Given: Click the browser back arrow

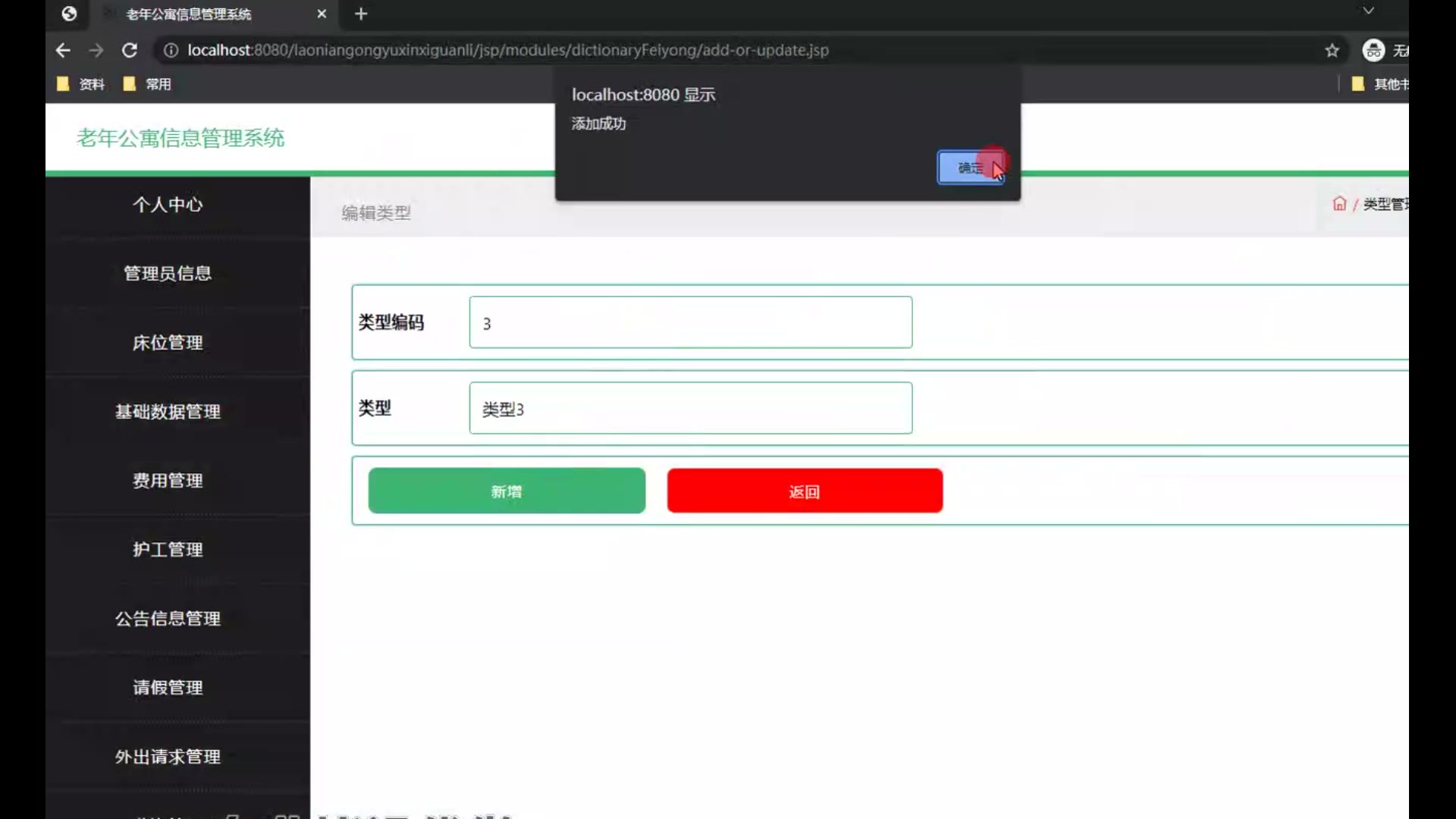Looking at the screenshot, I should tap(63, 50).
